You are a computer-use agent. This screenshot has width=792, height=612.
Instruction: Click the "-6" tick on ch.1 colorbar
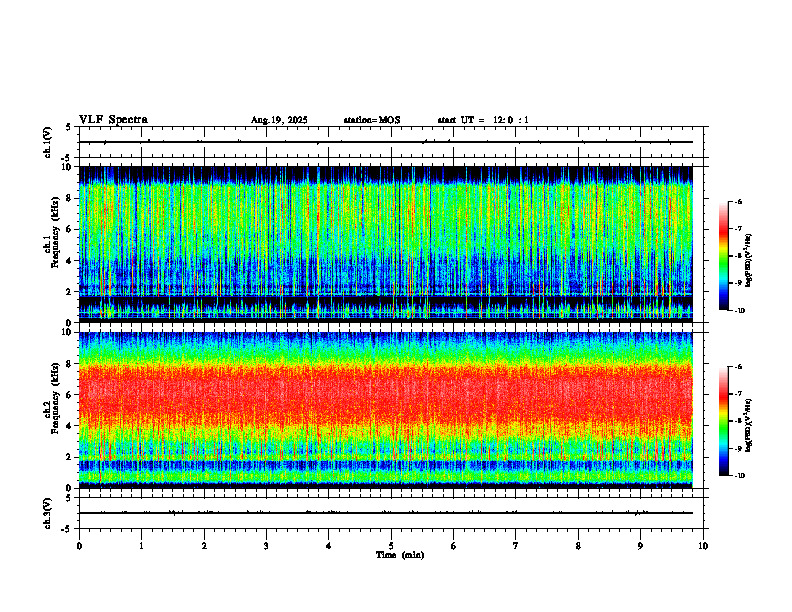[738, 202]
